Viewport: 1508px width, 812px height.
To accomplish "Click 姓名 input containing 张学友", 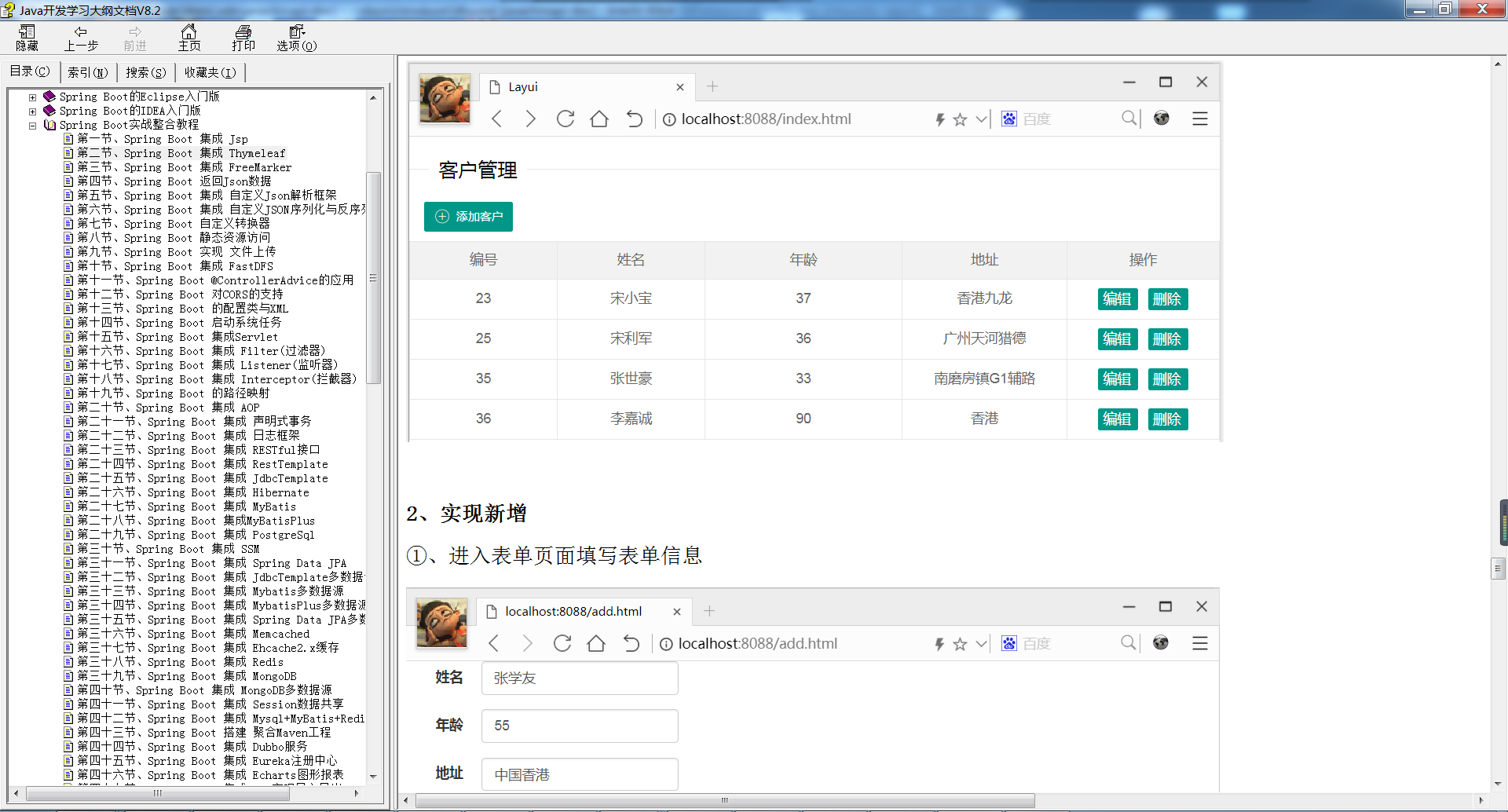I will tap(580, 678).
